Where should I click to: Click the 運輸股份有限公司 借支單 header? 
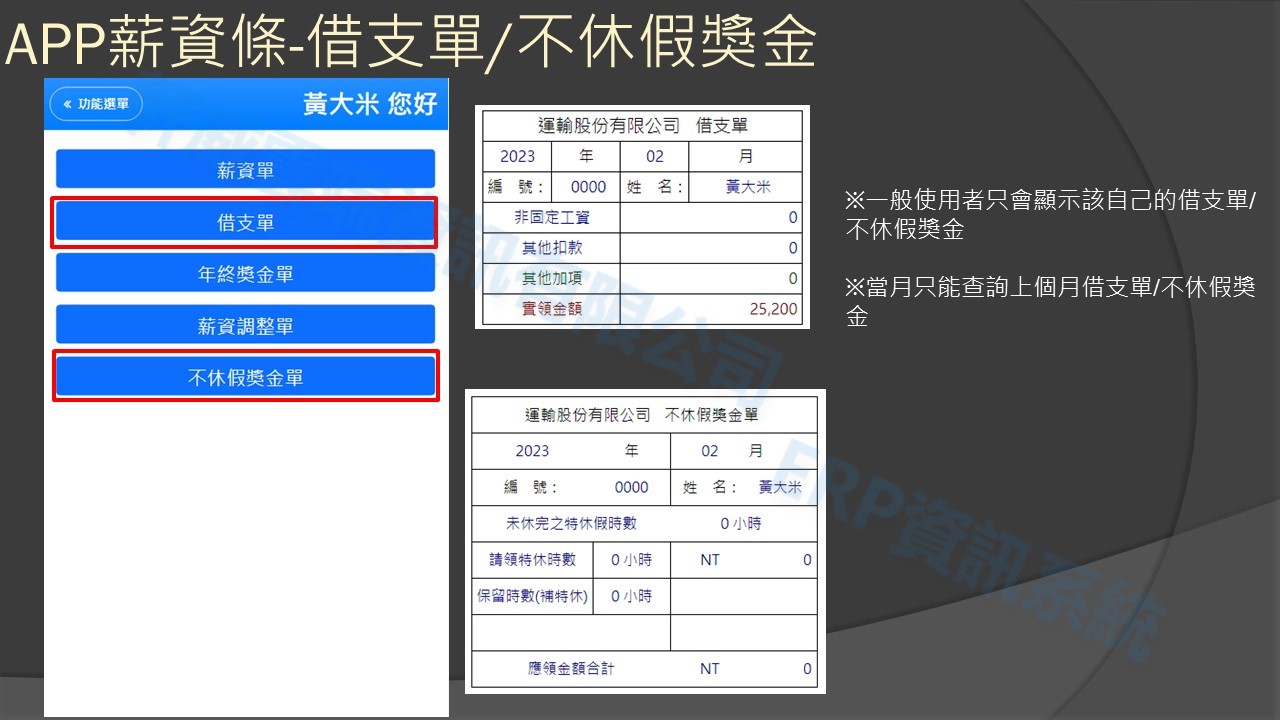pyautogui.click(x=643, y=126)
